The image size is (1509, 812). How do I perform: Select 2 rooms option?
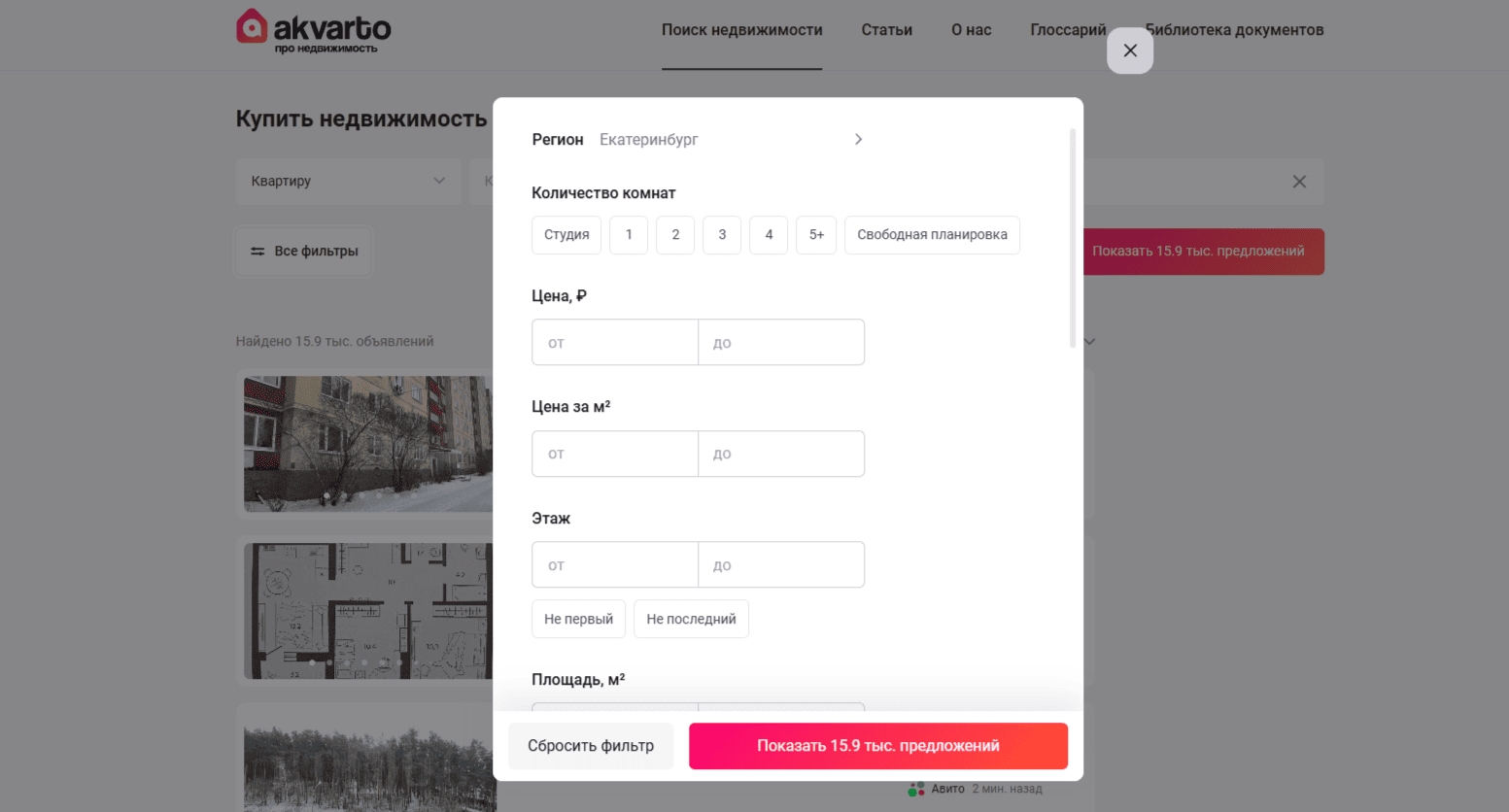[675, 235]
